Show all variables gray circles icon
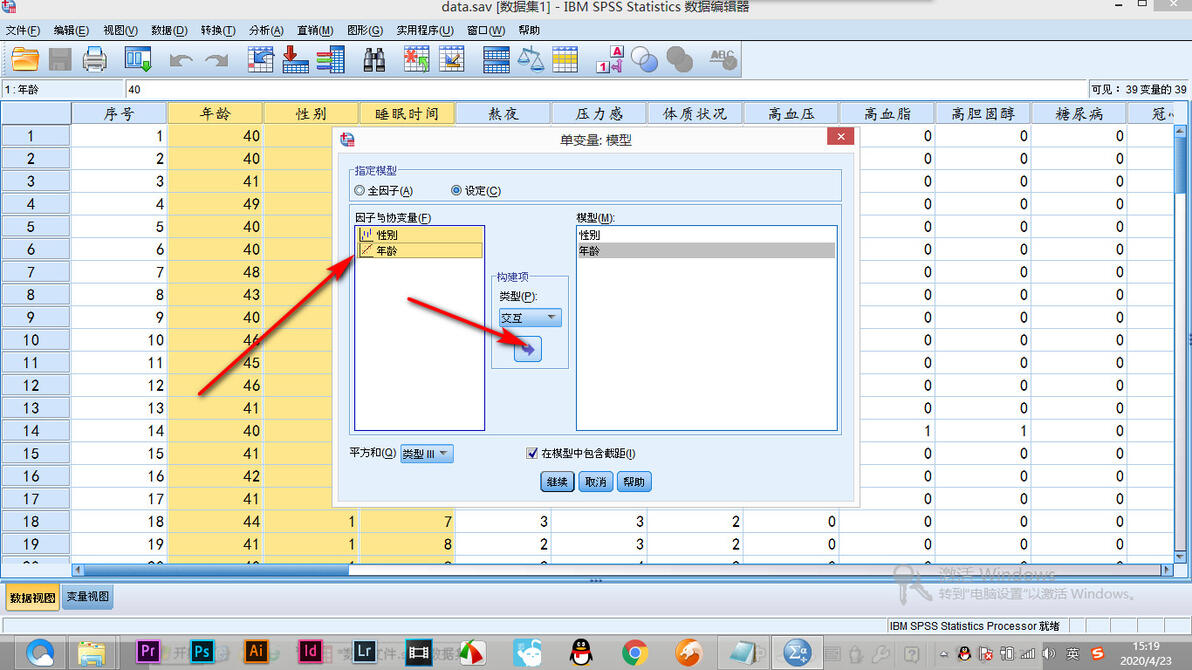Image resolution: width=1192 pixels, height=670 pixels. pyautogui.click(x=679, y=59)
